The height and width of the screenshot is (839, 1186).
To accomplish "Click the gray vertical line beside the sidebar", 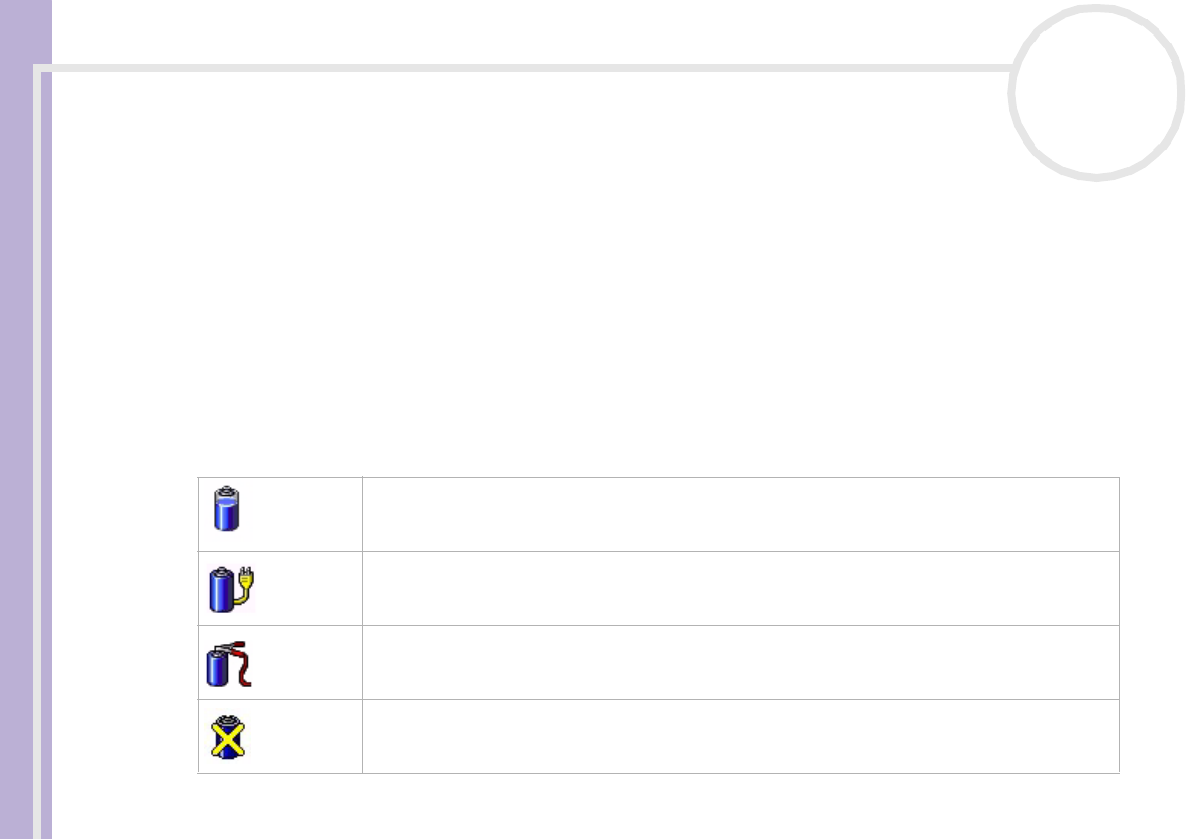I will (37, 454).
